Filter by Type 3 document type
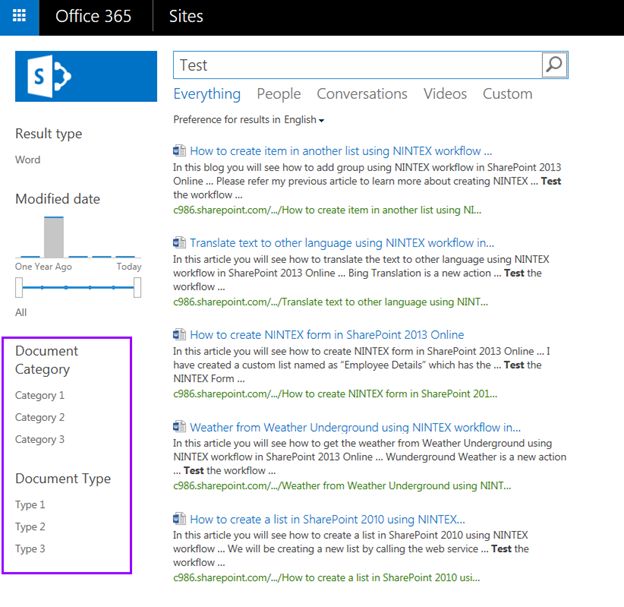The image size is (624, 607). (30, 549)
